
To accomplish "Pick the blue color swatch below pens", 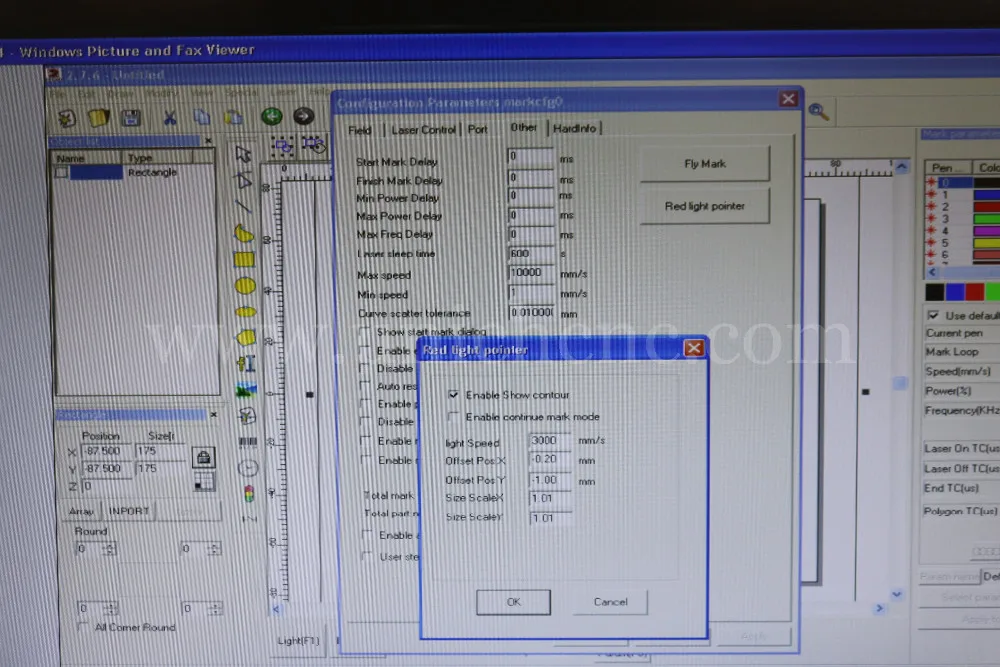I will pyautogui.click(x=955, y=292).
